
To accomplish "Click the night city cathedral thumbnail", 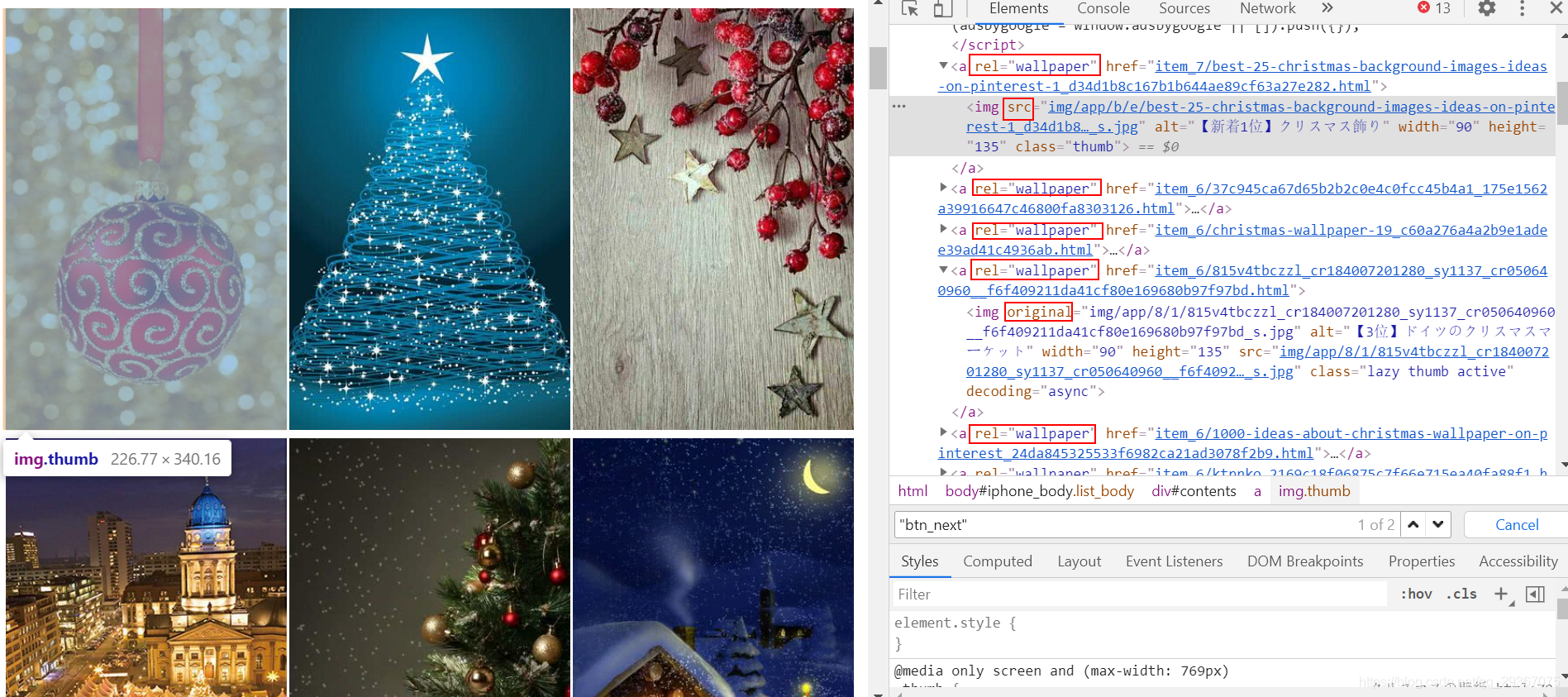I will point(146,567).
